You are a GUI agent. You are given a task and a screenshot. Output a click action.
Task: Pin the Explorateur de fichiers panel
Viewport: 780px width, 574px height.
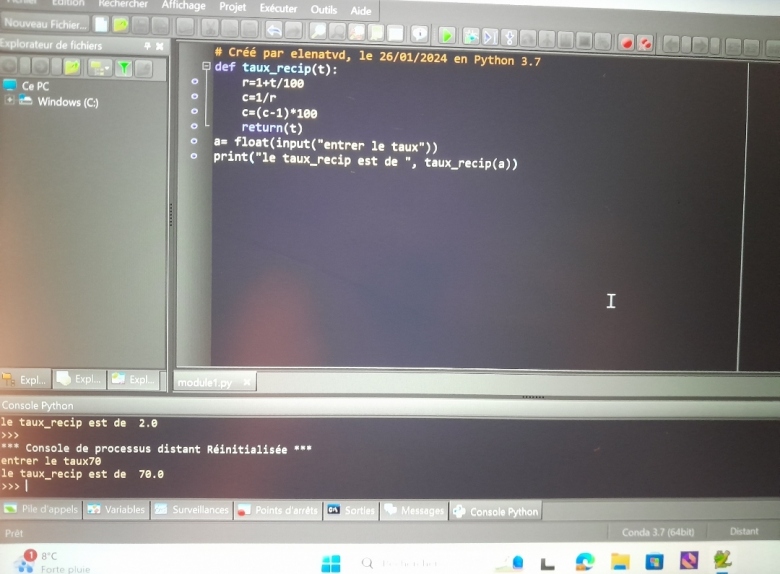tap(147, 46)
